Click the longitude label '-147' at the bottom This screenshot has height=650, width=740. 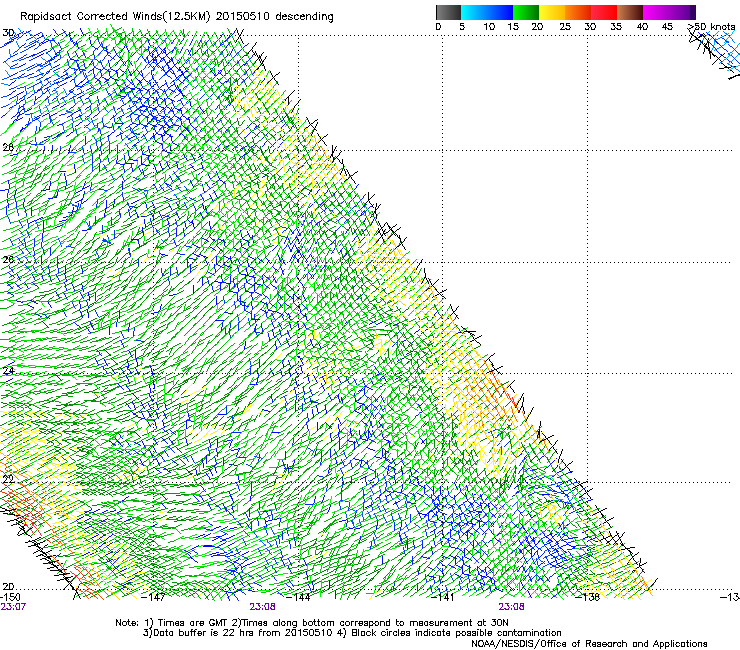(154, 597)
